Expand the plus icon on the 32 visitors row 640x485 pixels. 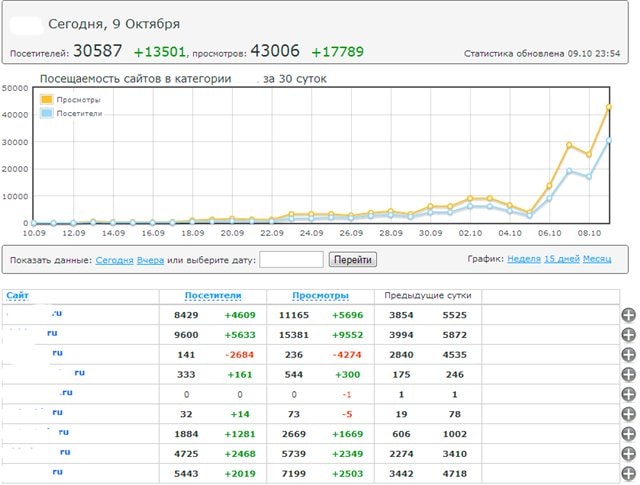(x=629, y=413)
